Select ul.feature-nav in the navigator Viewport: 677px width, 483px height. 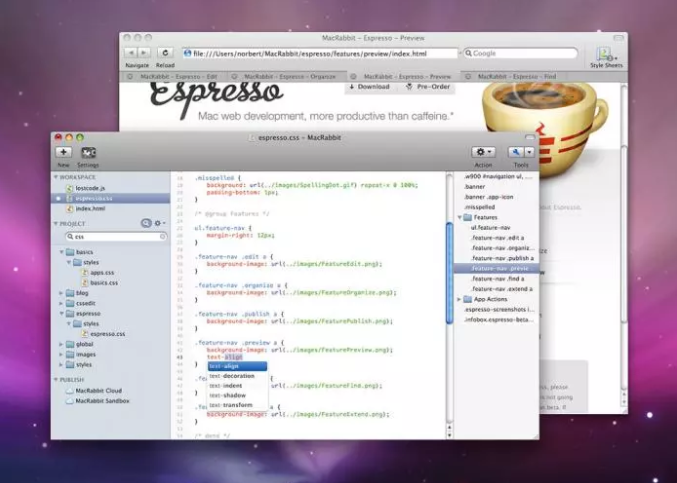pos(490,227)
